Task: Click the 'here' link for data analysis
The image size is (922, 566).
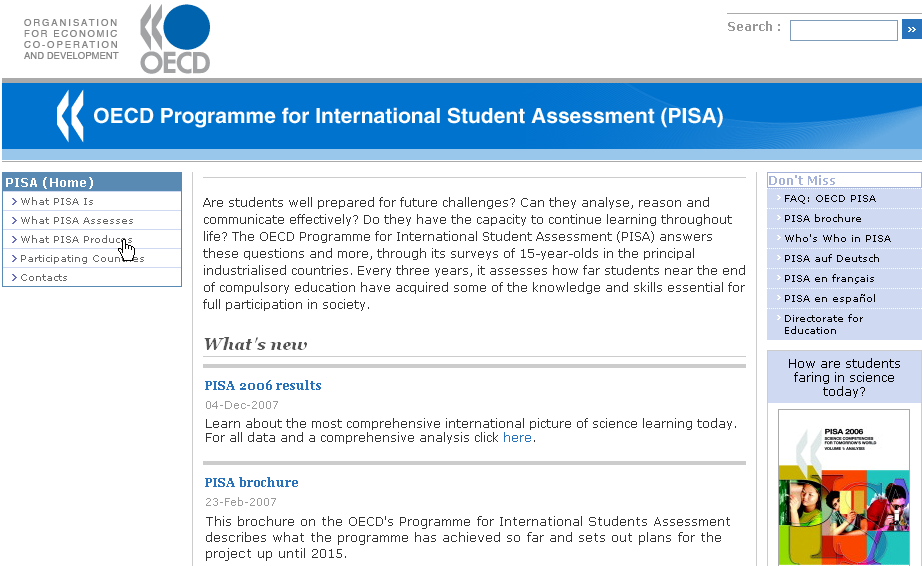Action: [x=517, y=438]
